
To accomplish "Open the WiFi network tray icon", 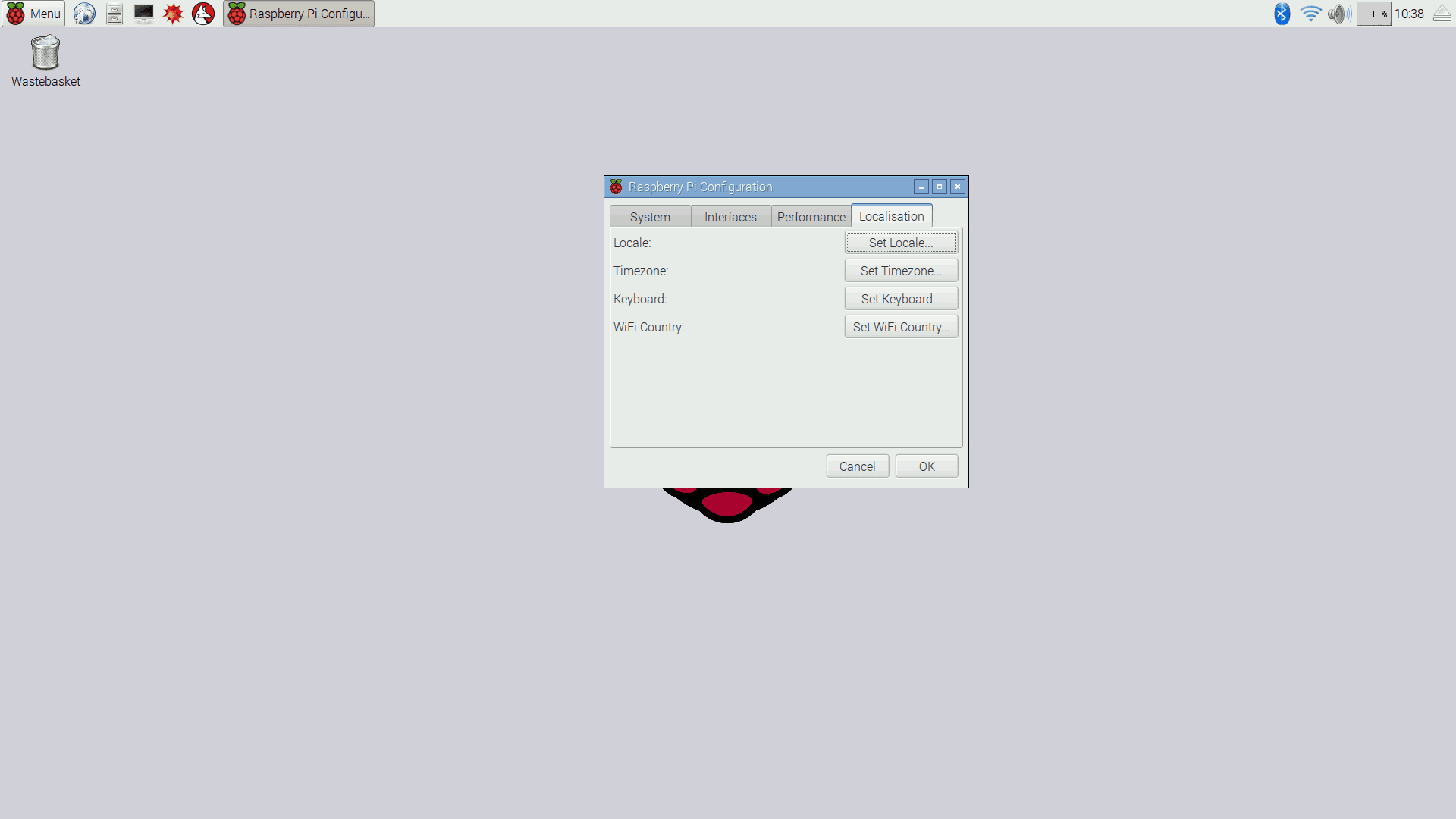I will coord(1310,13).
